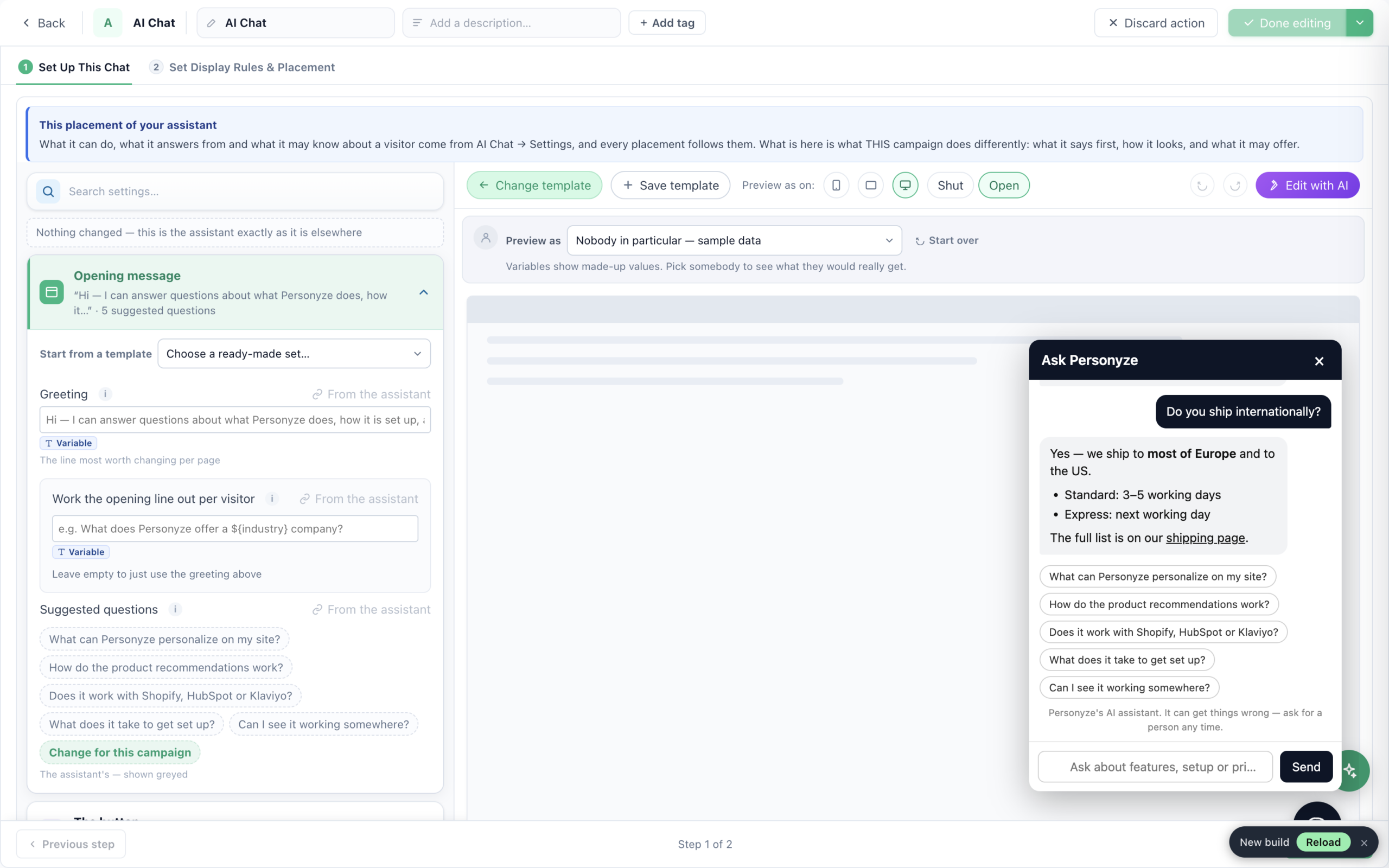Preview on mobile phone device
This screenshot has height=868, width=1389.
836,186
